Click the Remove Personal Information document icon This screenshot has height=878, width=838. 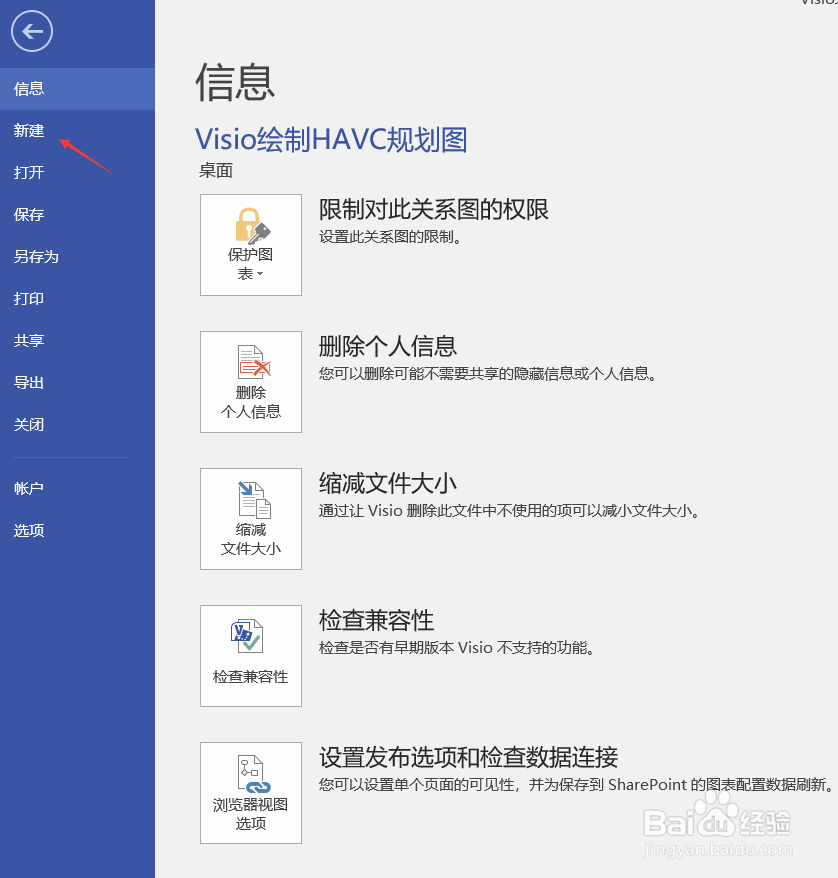pyautogui.click(x=254, y=362)
